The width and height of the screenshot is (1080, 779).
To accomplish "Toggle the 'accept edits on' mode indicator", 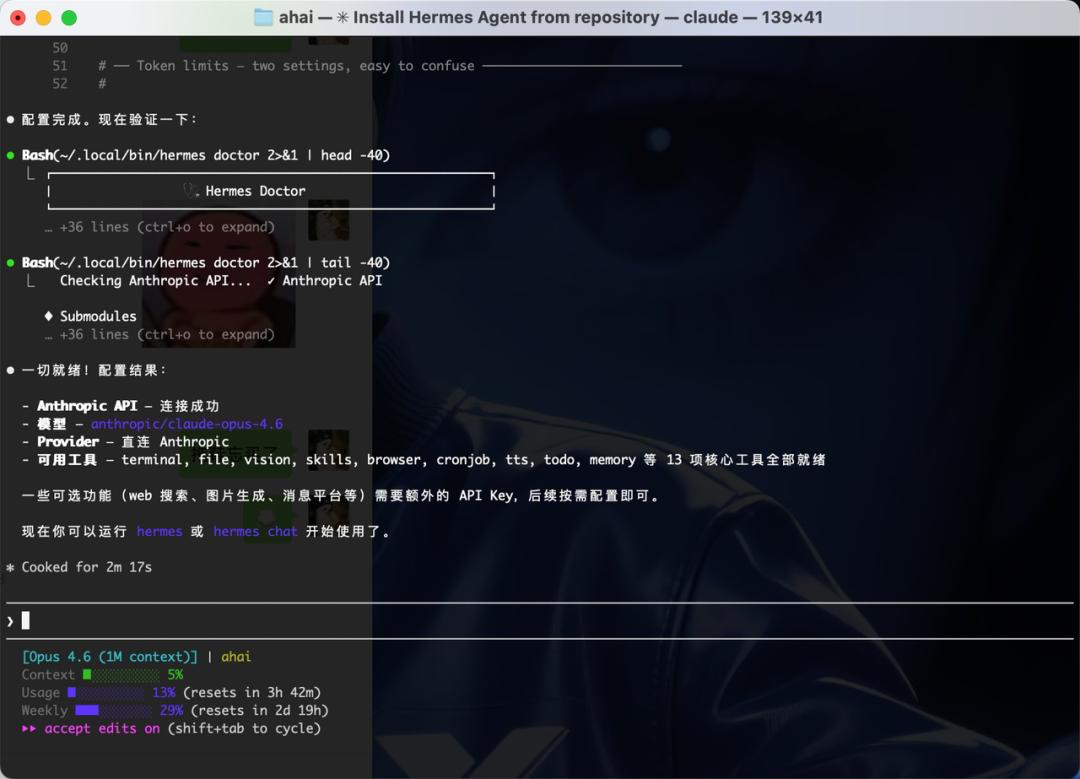I will (102, 728).
